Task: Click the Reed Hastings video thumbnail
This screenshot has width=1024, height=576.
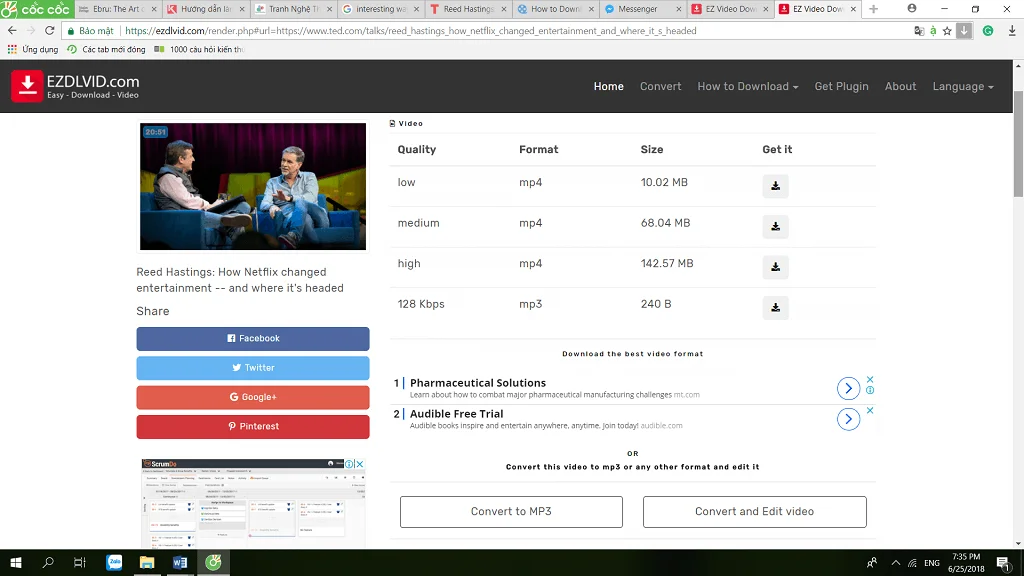Action: point(253,187)
